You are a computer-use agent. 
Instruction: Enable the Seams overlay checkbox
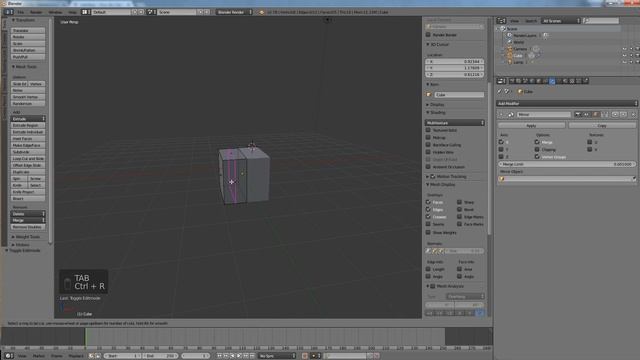[428, 224]
